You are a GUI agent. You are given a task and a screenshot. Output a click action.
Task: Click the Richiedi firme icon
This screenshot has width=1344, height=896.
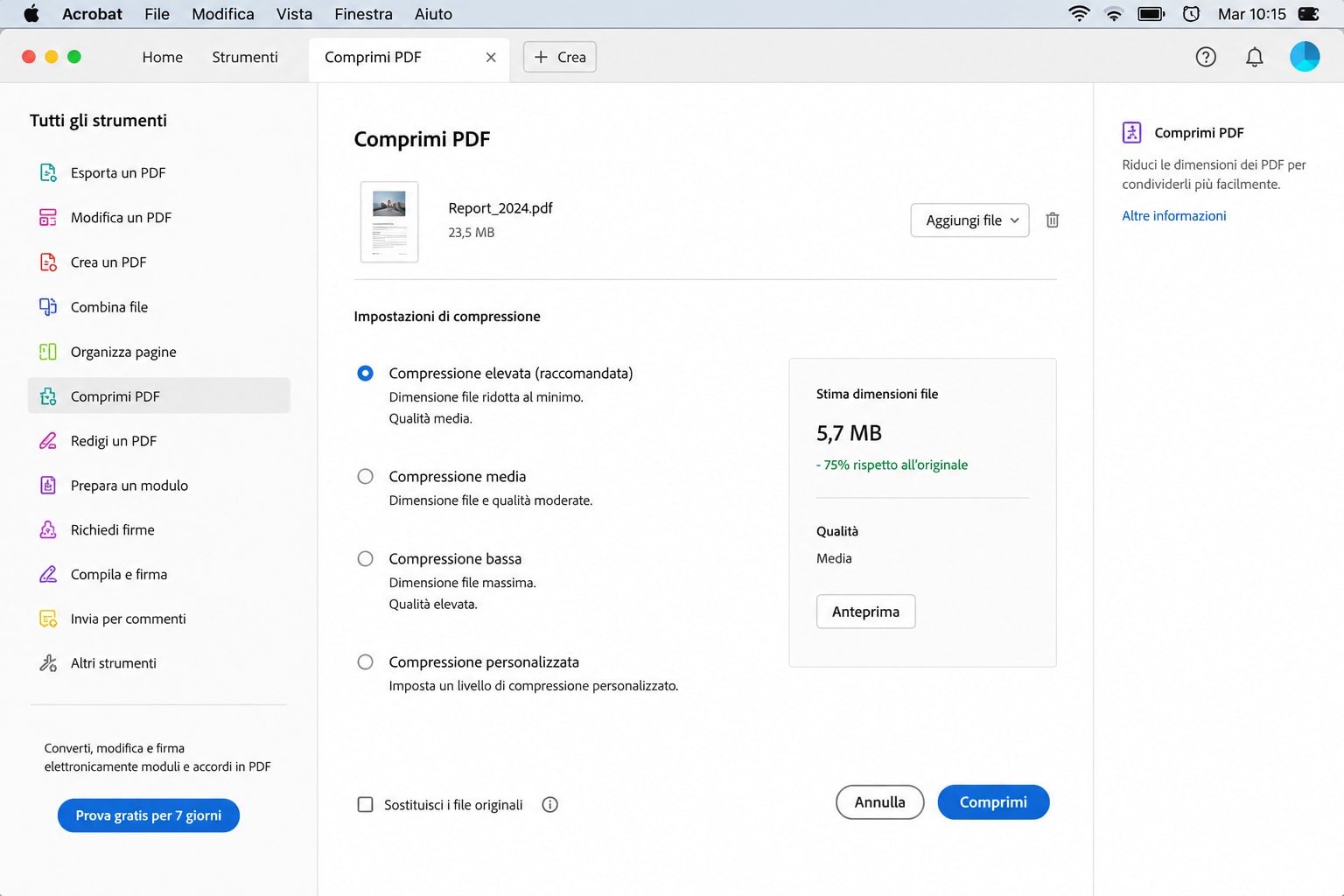48,529
